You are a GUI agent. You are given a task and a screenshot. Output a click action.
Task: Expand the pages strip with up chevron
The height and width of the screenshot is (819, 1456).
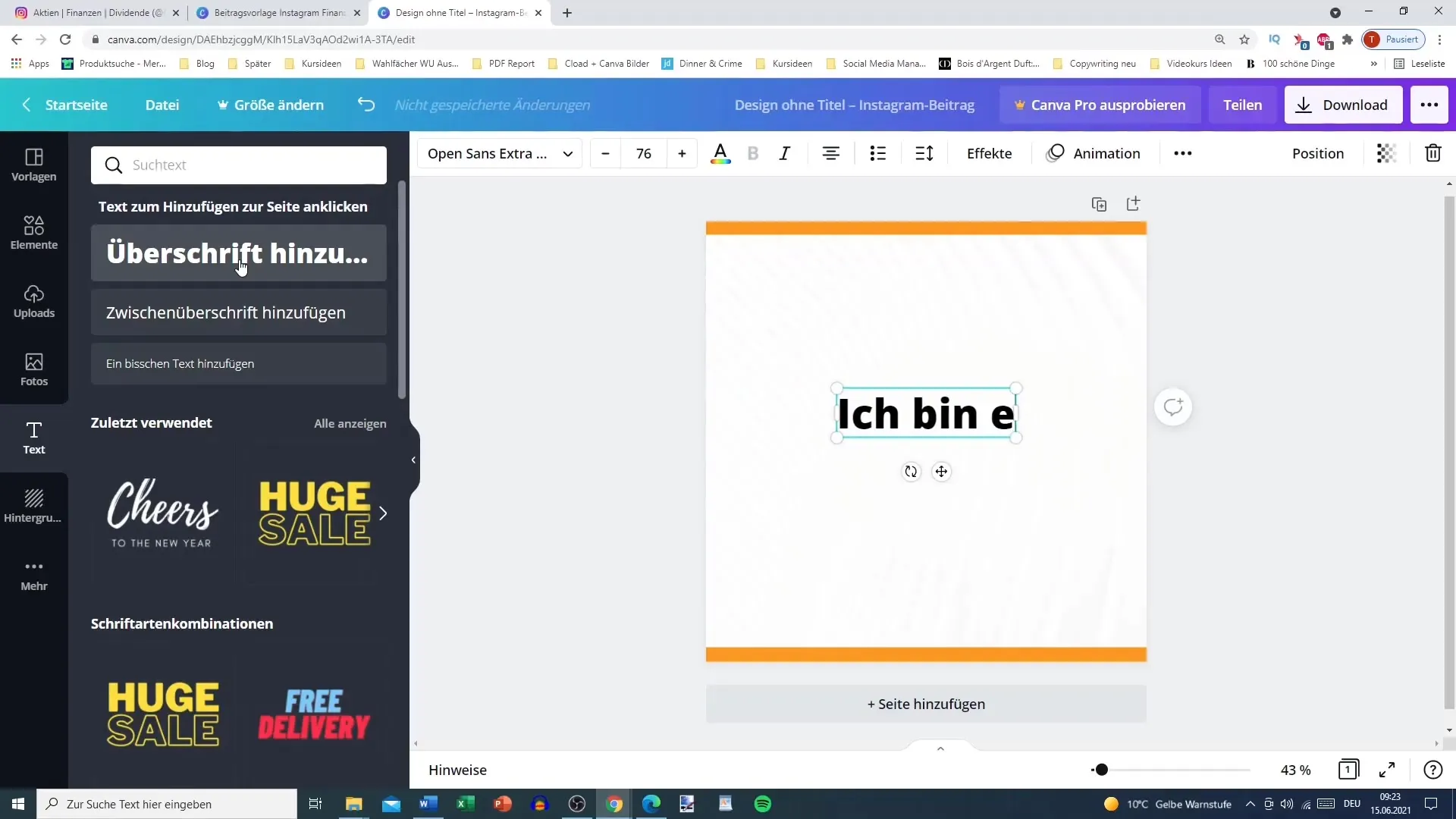point(940,748)
